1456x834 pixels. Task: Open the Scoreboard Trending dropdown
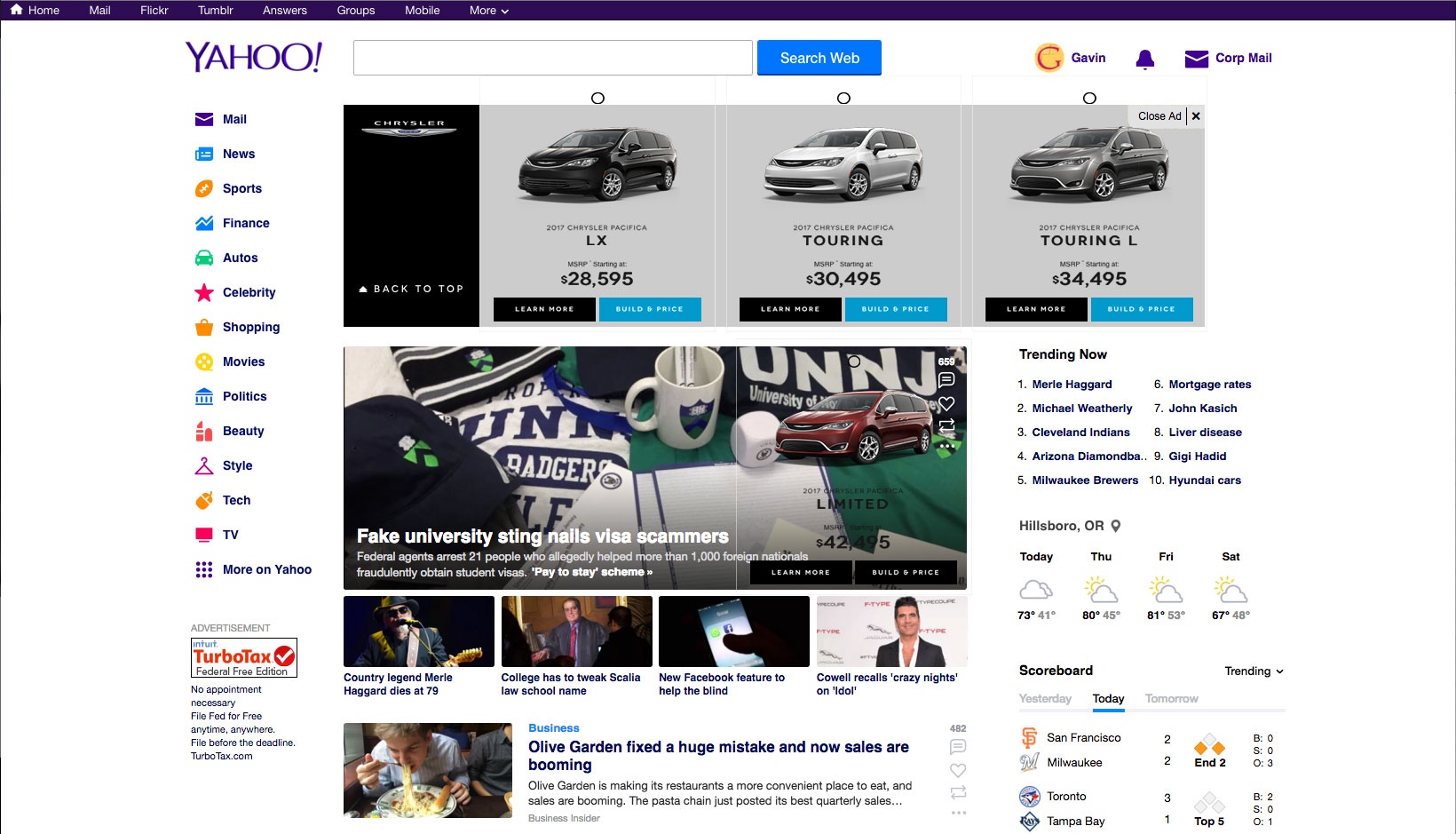(1254, 671)
